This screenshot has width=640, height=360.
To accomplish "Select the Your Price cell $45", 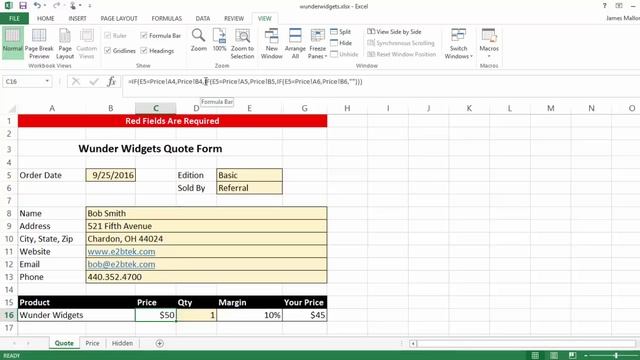I will tap(304, 315).
